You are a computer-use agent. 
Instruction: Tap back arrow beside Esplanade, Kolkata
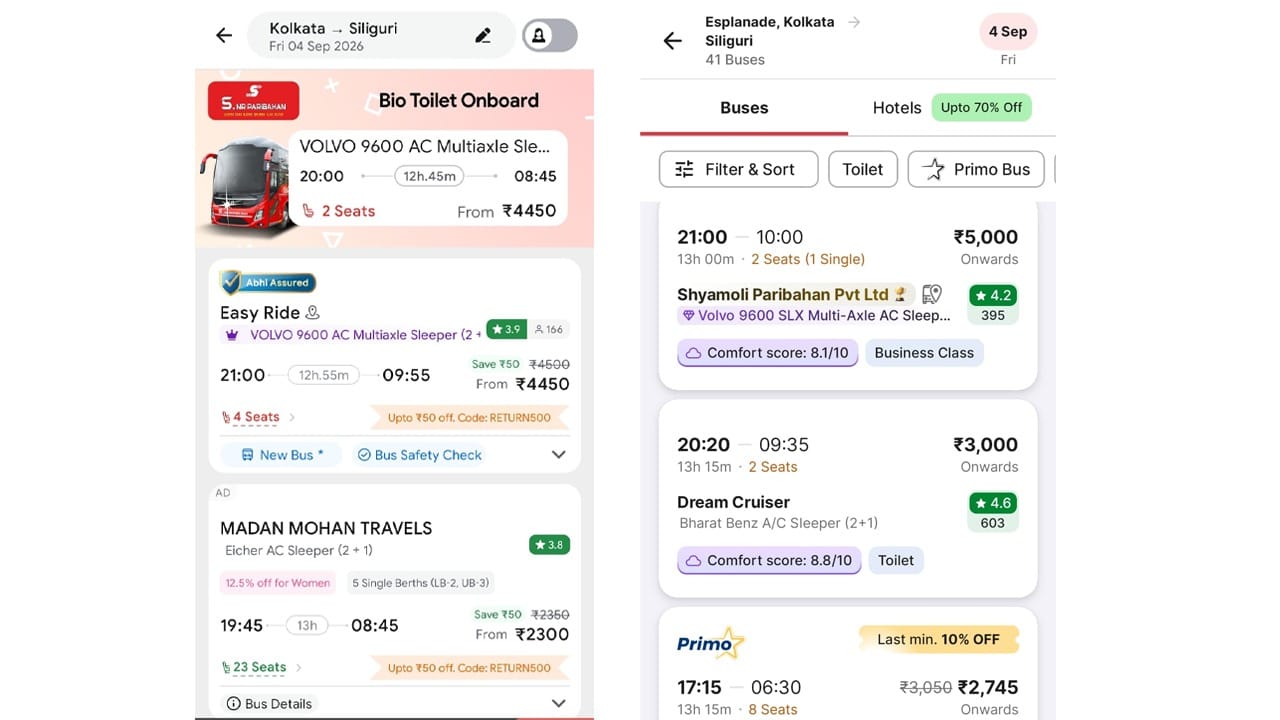pos(673,41)
